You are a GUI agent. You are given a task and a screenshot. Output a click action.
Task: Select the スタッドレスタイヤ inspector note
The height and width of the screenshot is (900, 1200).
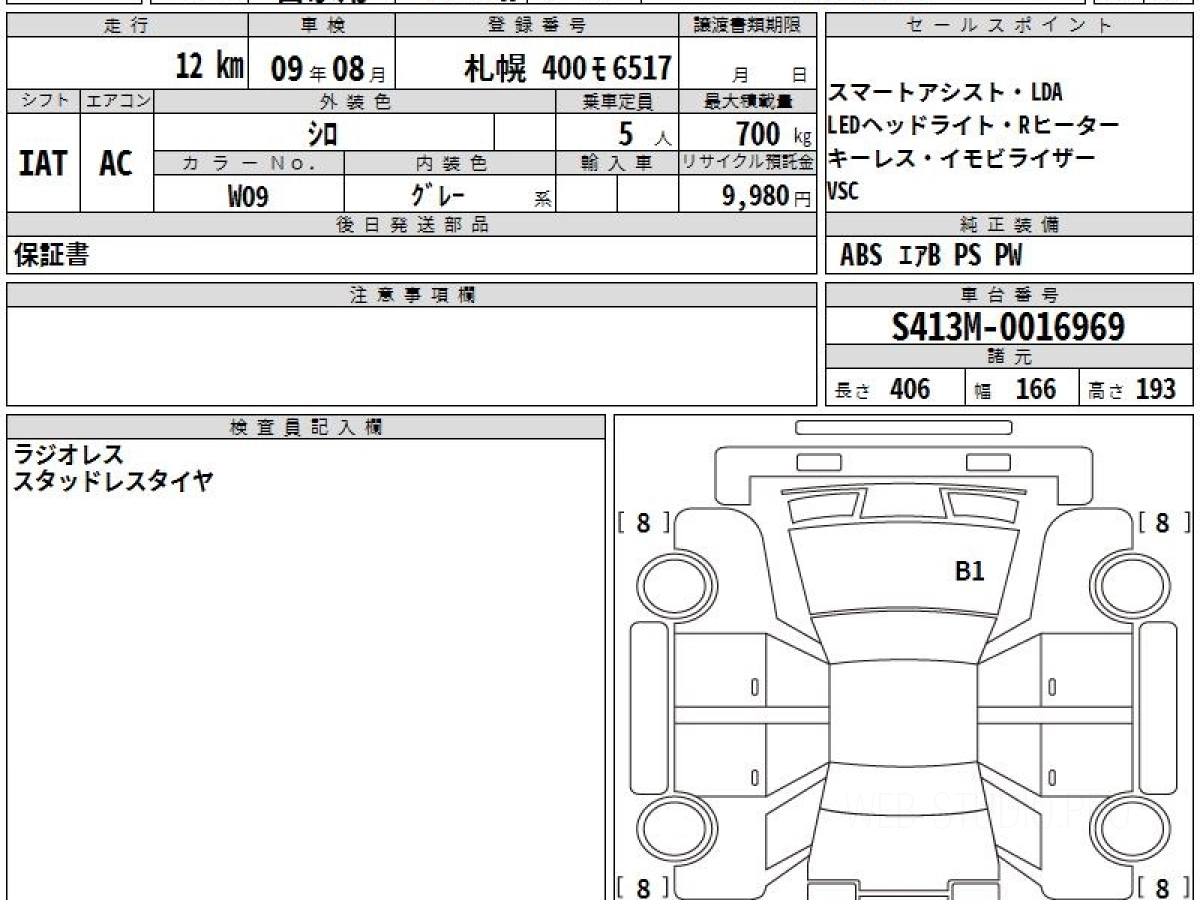(x=112, y=481)
